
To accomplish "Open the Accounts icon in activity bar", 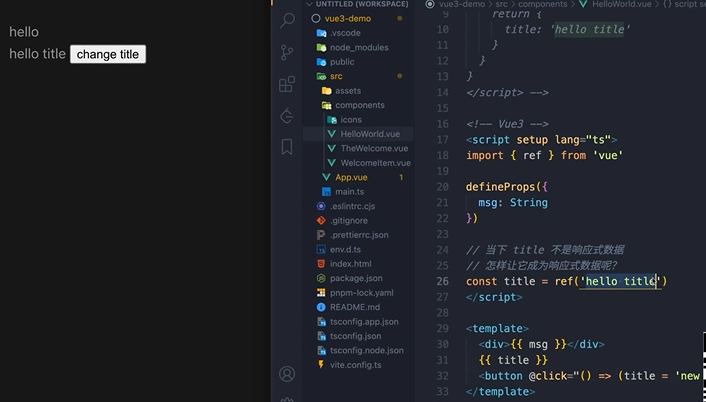I will click(287, 374).
